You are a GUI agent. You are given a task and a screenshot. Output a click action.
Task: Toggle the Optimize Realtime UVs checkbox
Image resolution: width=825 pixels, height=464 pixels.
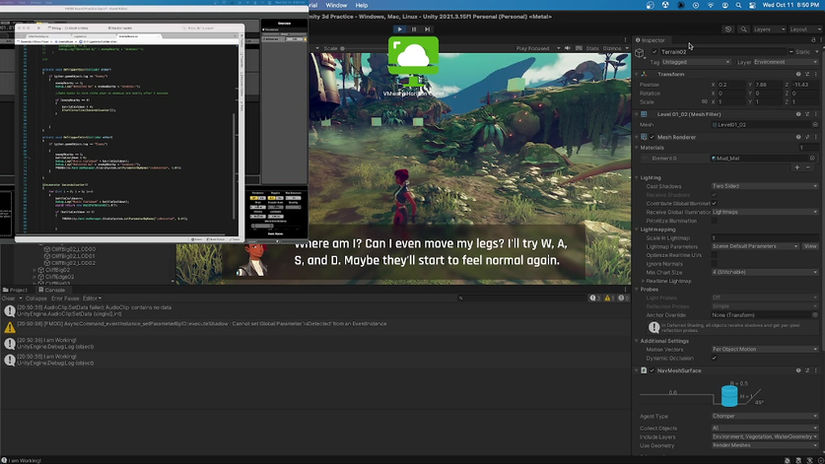[x=714, y=255]
